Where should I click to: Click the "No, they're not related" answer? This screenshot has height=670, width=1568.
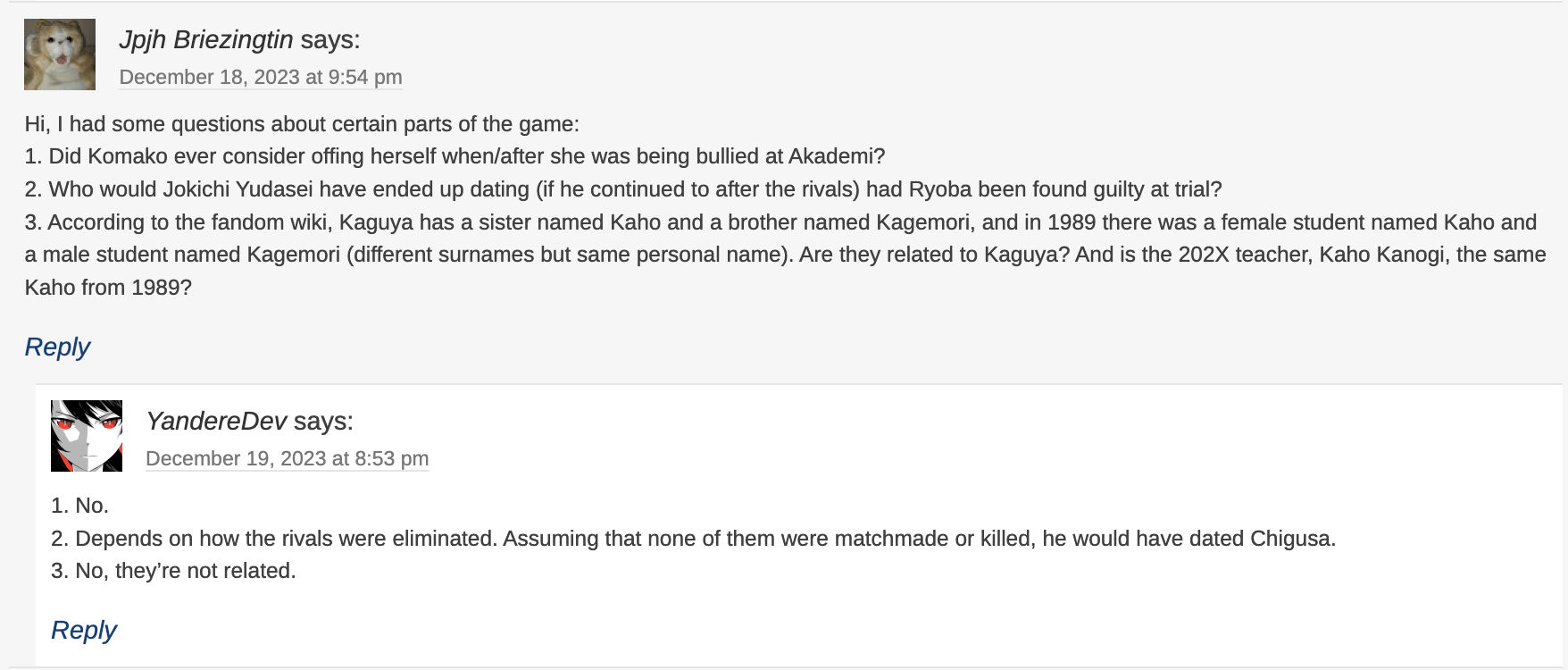pos(173,571)
